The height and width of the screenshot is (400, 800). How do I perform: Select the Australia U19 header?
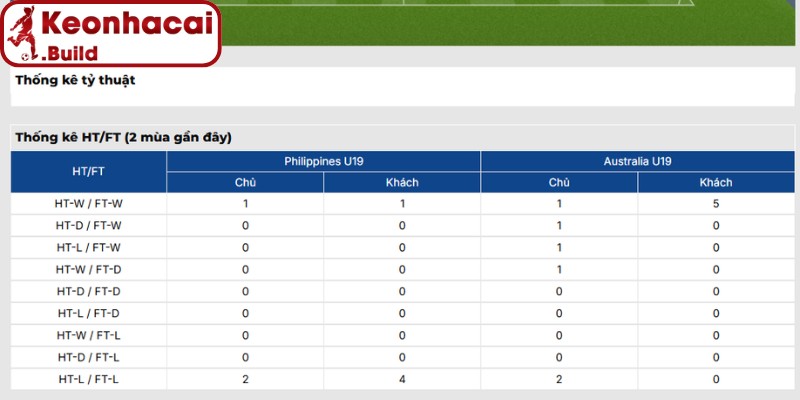[x=637, y=161]
